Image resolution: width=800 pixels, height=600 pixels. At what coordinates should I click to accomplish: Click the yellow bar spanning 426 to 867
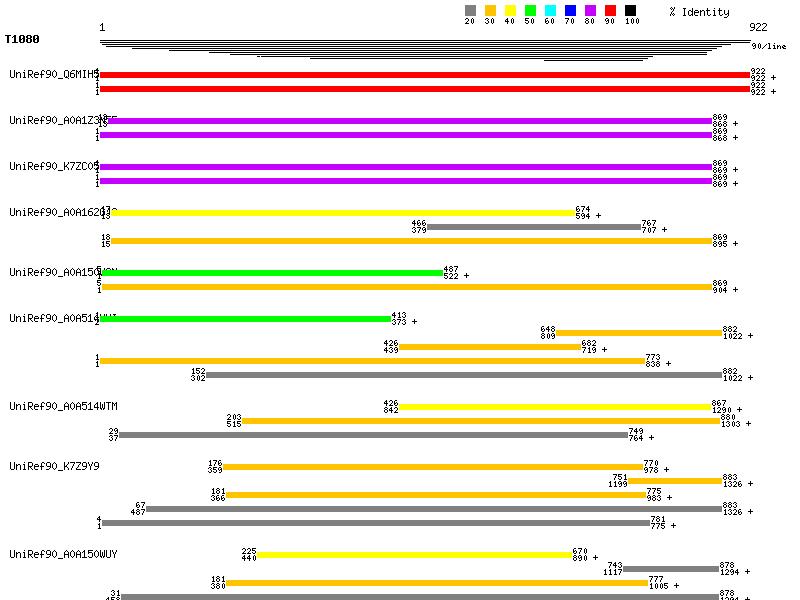coord(555,407)
